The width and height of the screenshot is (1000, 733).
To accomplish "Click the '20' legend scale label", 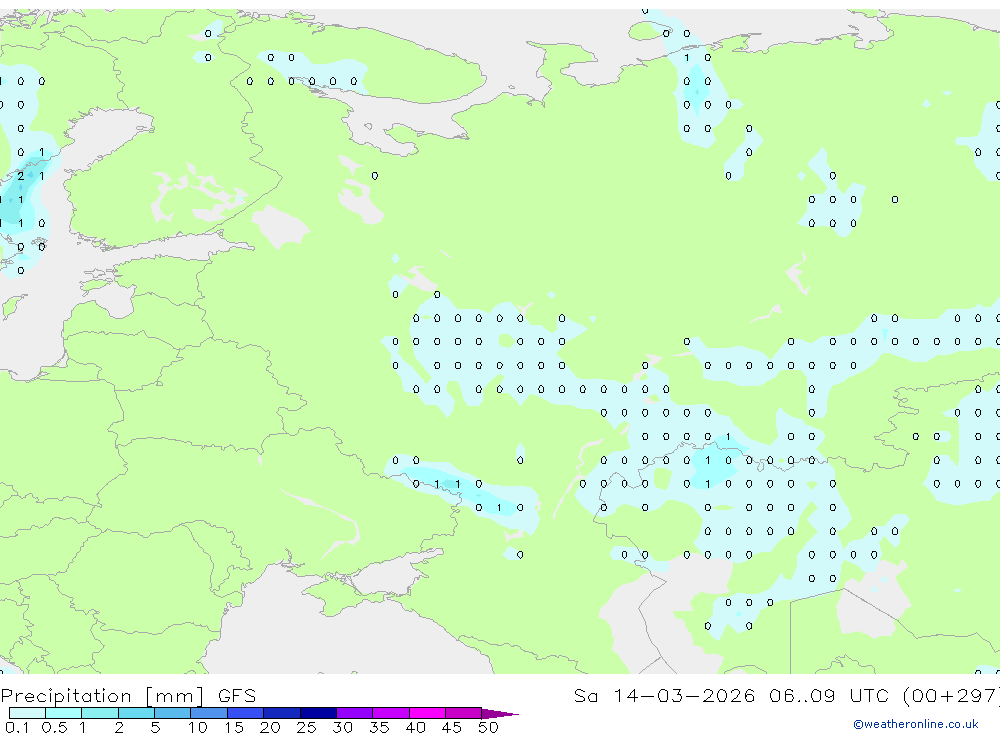I will pyautogui.click(x=270, y=727).
